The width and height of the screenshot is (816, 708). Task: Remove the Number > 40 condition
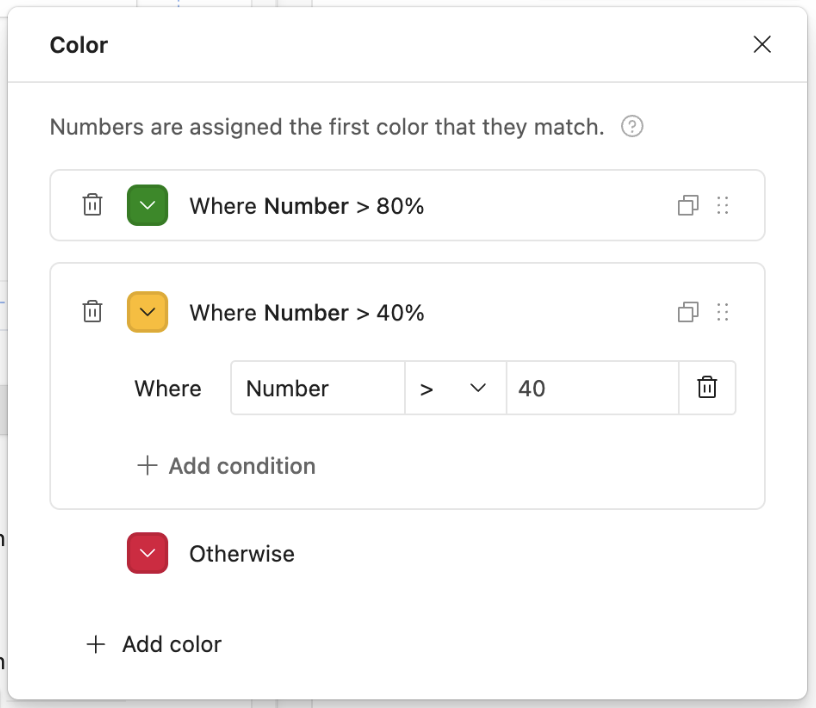(x=707, y=388)
